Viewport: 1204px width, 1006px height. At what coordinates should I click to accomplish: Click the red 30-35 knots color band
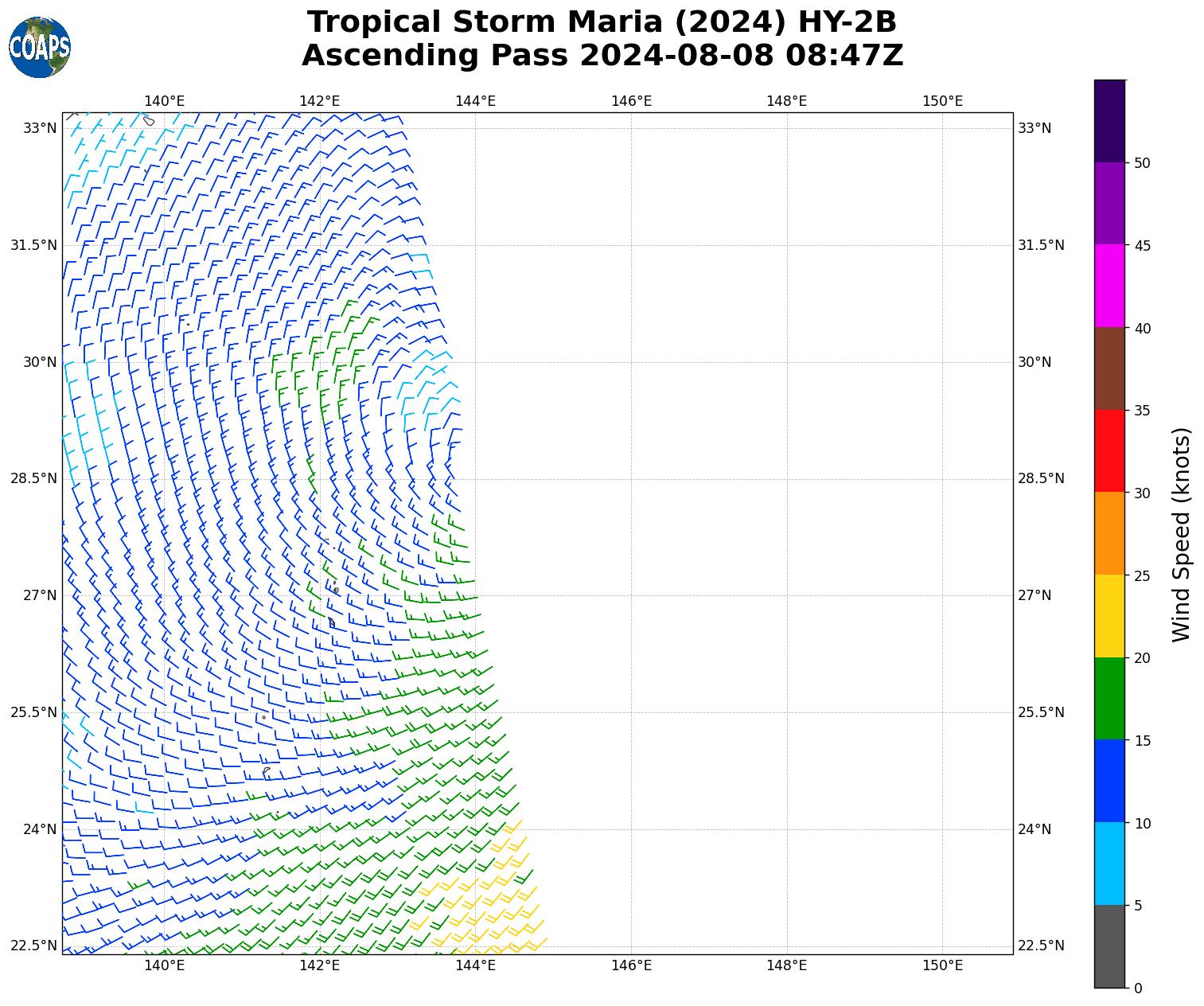pyautogui.click(x=1109, y=451)
